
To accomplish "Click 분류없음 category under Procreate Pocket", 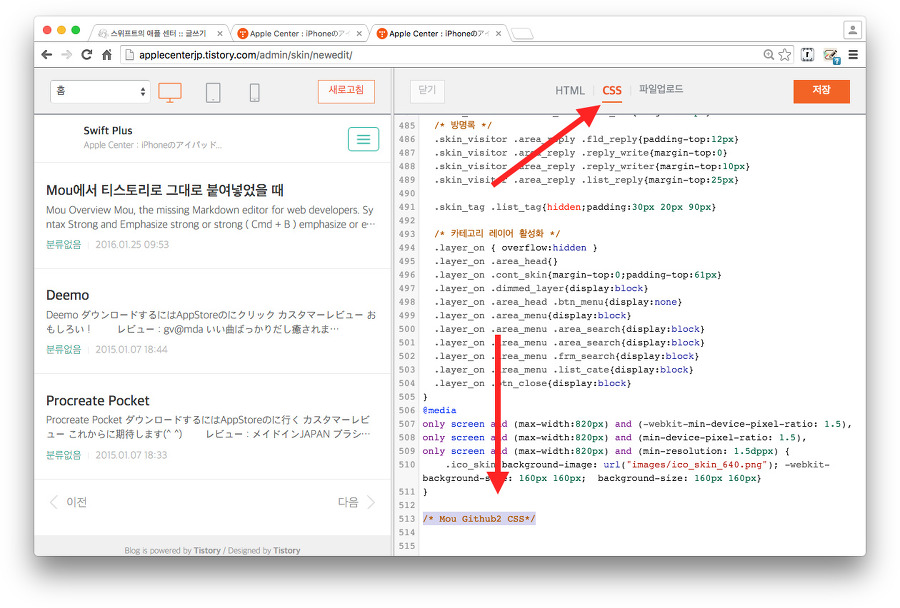I will tap(64, 455).
